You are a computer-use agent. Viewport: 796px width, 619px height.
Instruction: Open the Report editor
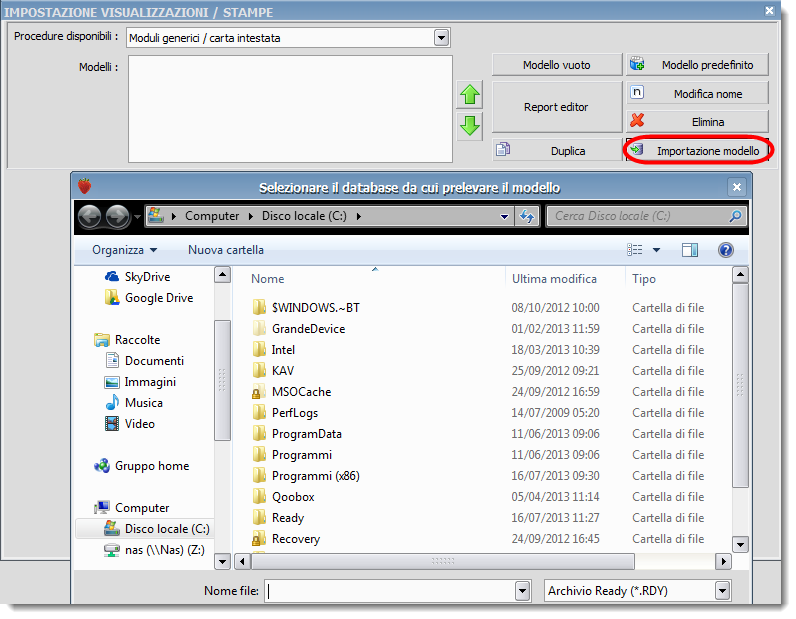557,107
